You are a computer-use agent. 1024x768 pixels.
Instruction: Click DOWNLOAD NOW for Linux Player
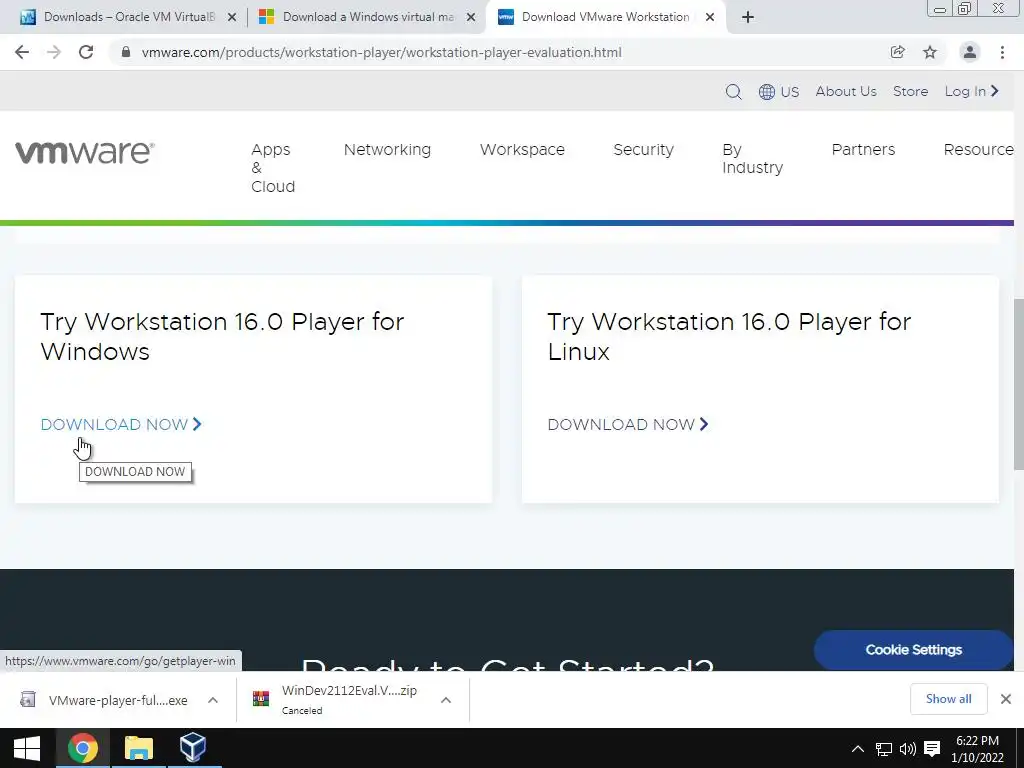coord(628,424)
